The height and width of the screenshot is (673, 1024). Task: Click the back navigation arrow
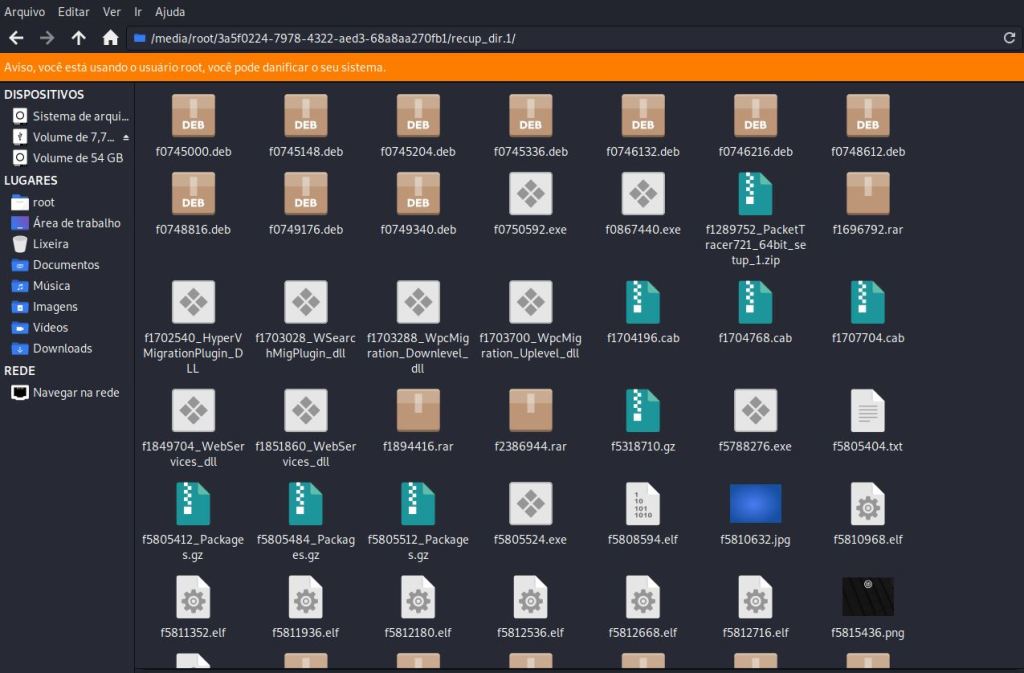coord(15,38)
